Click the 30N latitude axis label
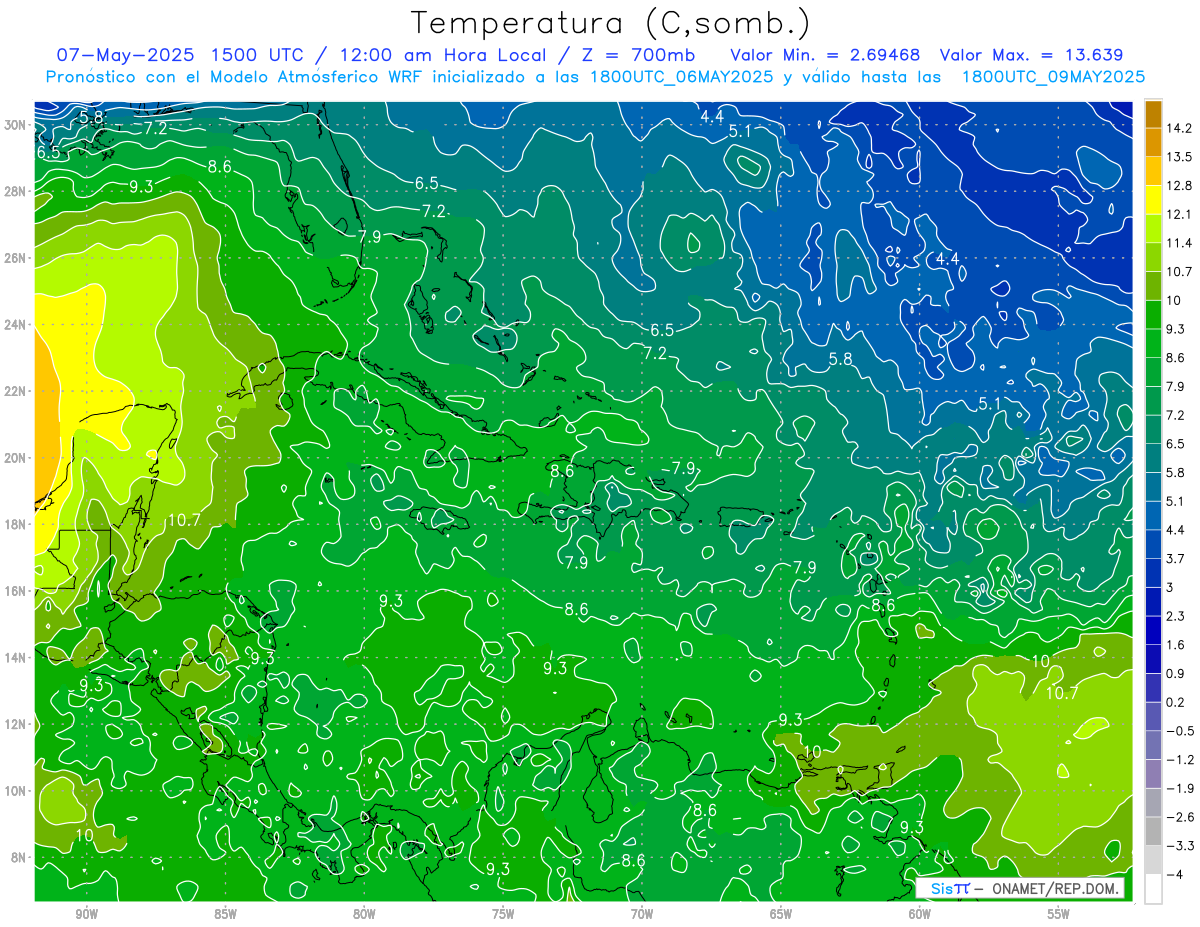The width and height of the screenshot is (1200, 927). click(x=17, y=124)
